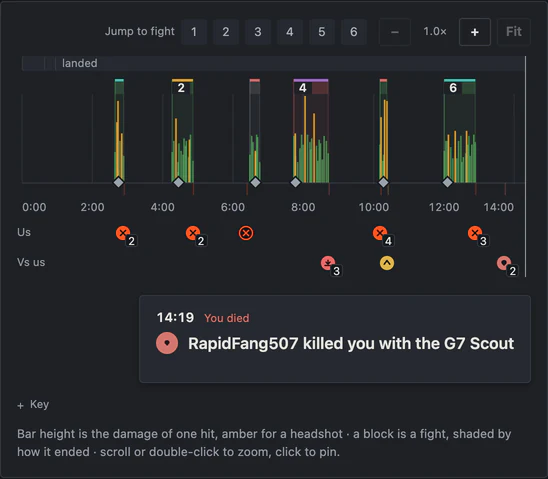Click the 14:19 timestamp in the tooltip
The height and width of the screenshot is (479, 548).
pyautogui.click(x=175, y=318)
